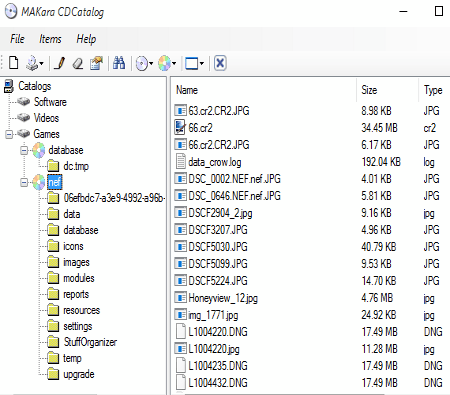Click the blue X close toolbar icon

pyautogui.click(x=220, y=63)
